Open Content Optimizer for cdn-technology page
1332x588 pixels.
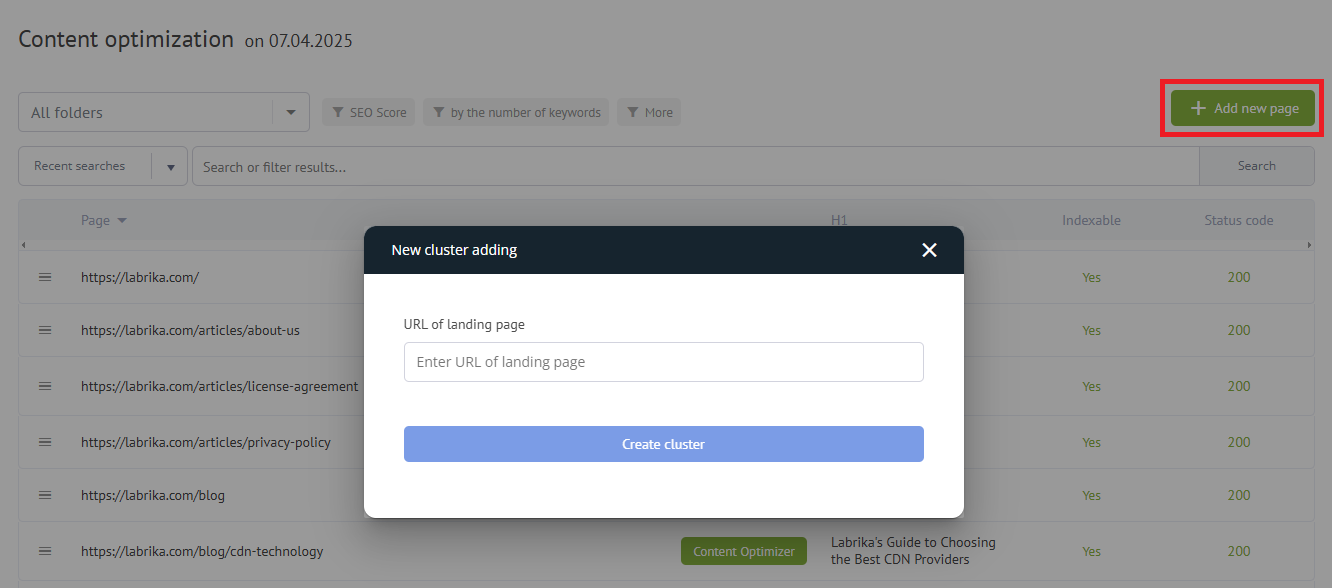pos(743,551)
